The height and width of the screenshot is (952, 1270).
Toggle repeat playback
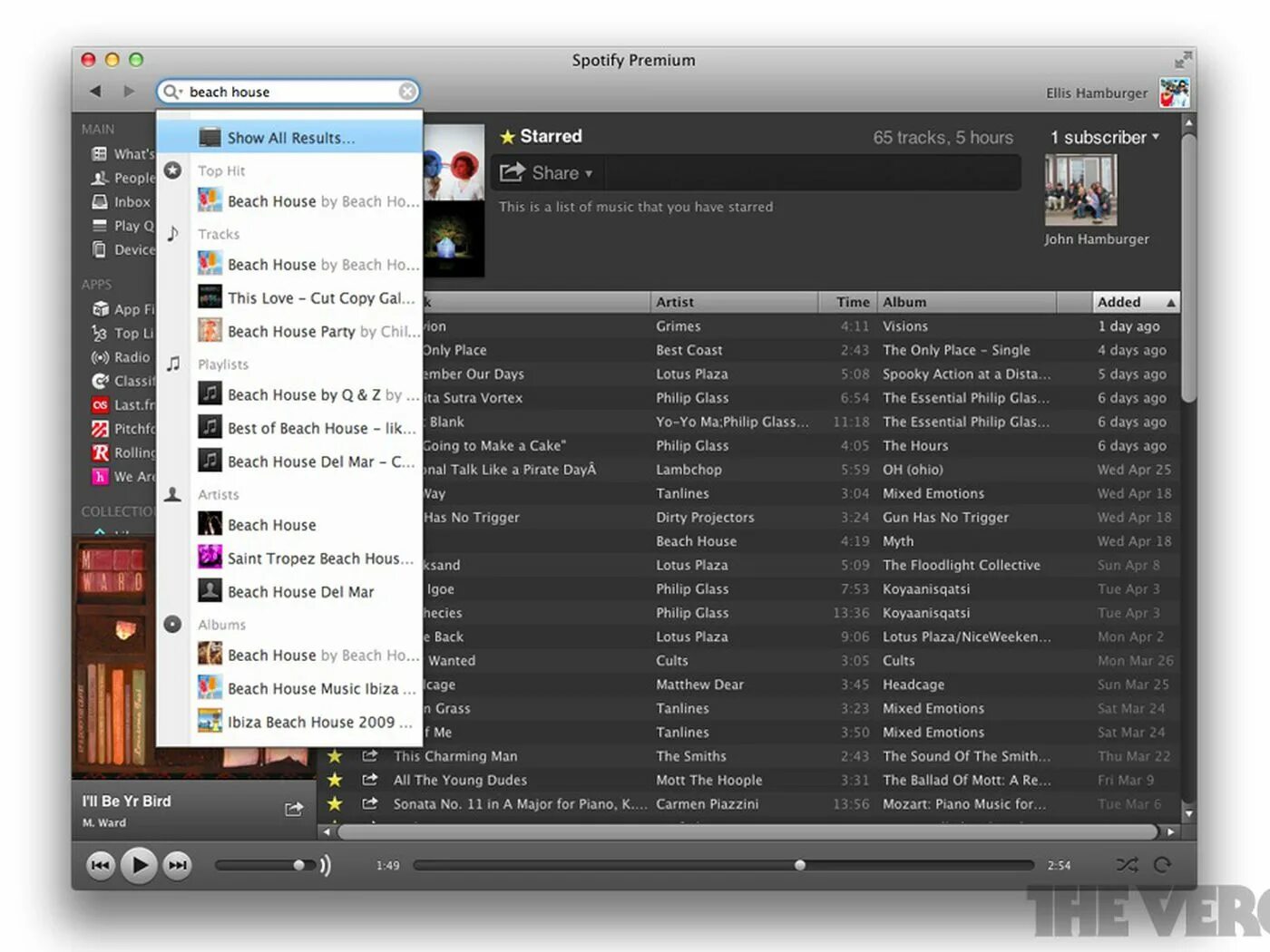(1162, 865)
